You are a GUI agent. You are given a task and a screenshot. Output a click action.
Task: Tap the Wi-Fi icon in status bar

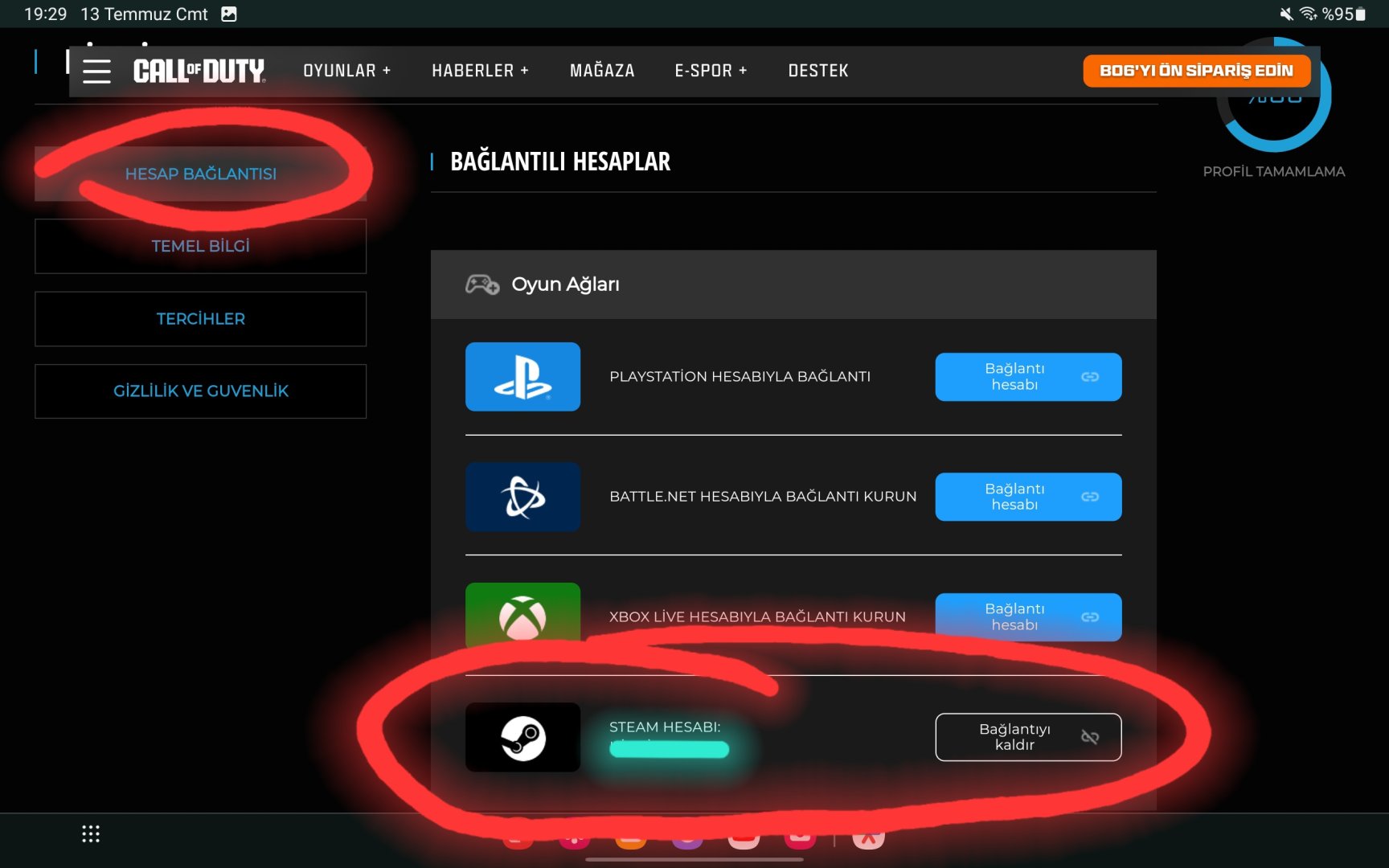coord(1309,14)
